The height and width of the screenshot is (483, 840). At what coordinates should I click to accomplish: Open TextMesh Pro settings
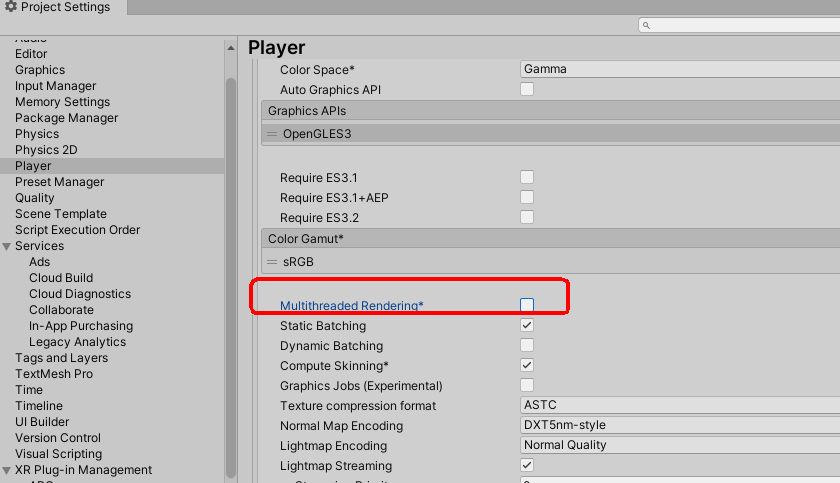pos(54,374)
